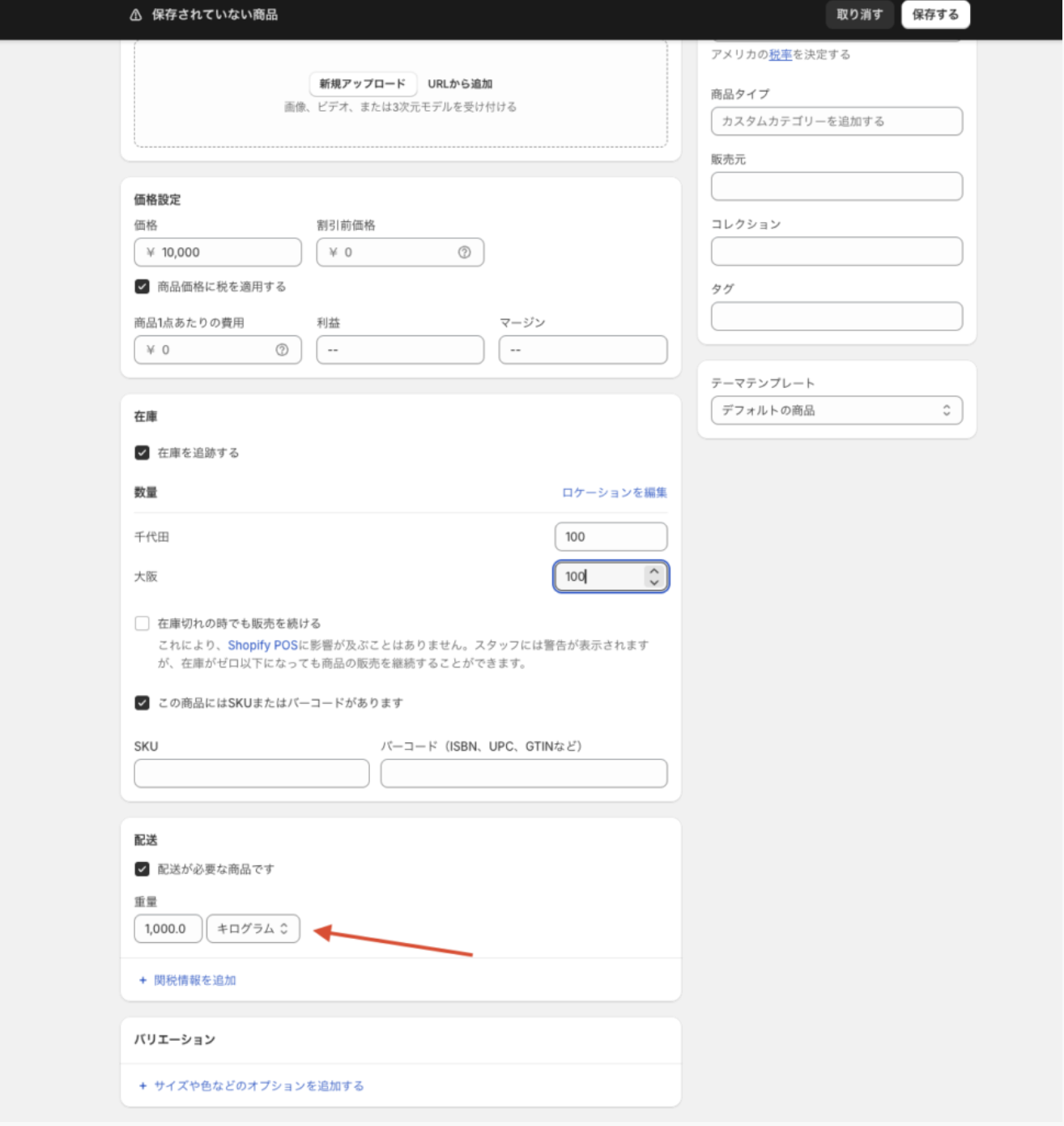Screen dimensions: 1064x1126
Task: Focus the 商品1点あたりの費用 input
Action: (218, 350)
